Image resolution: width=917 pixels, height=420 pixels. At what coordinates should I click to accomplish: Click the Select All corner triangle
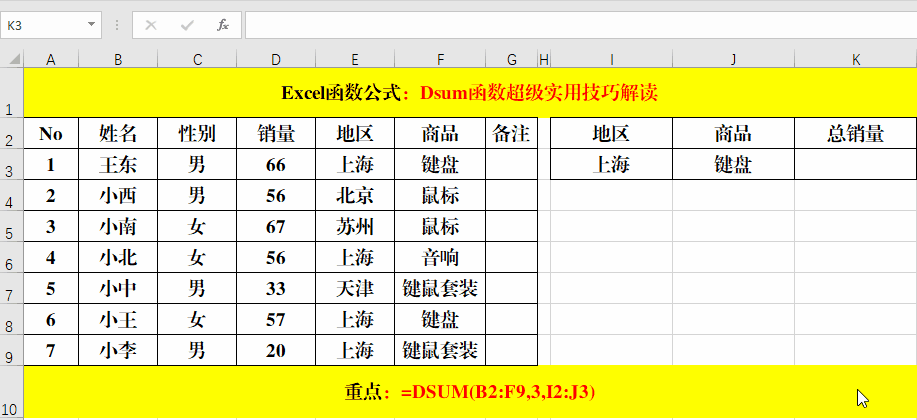[12, 60]
